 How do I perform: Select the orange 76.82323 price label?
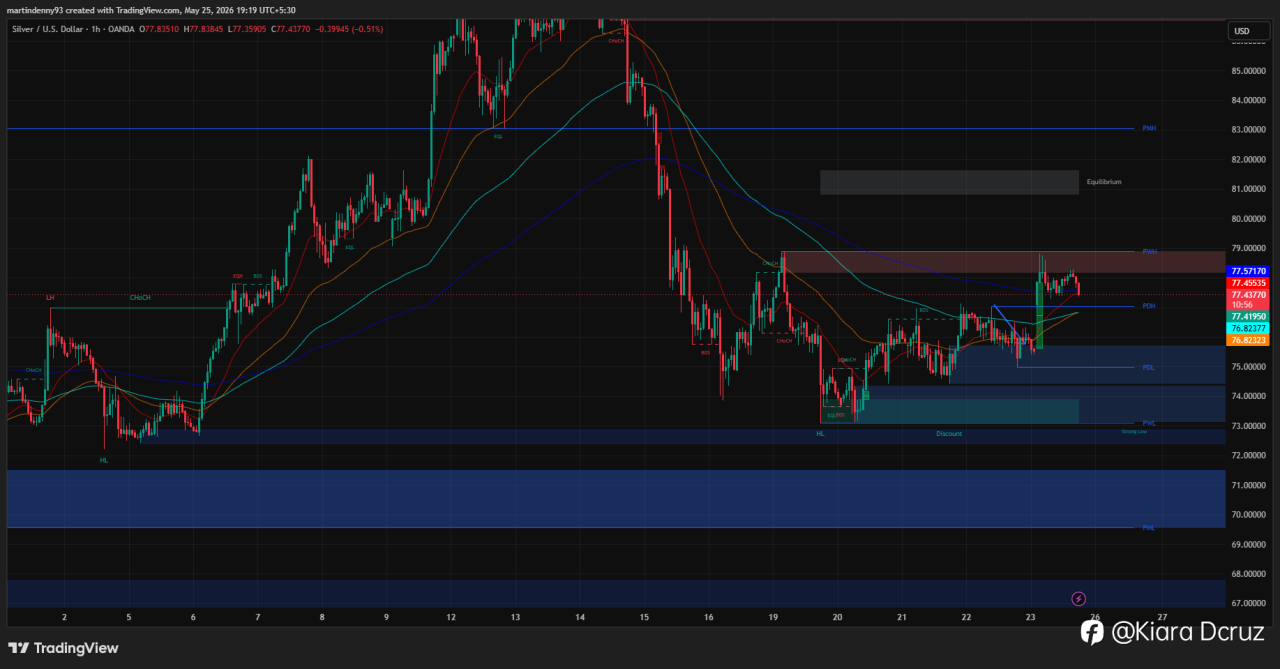[x=1249, y=340]
